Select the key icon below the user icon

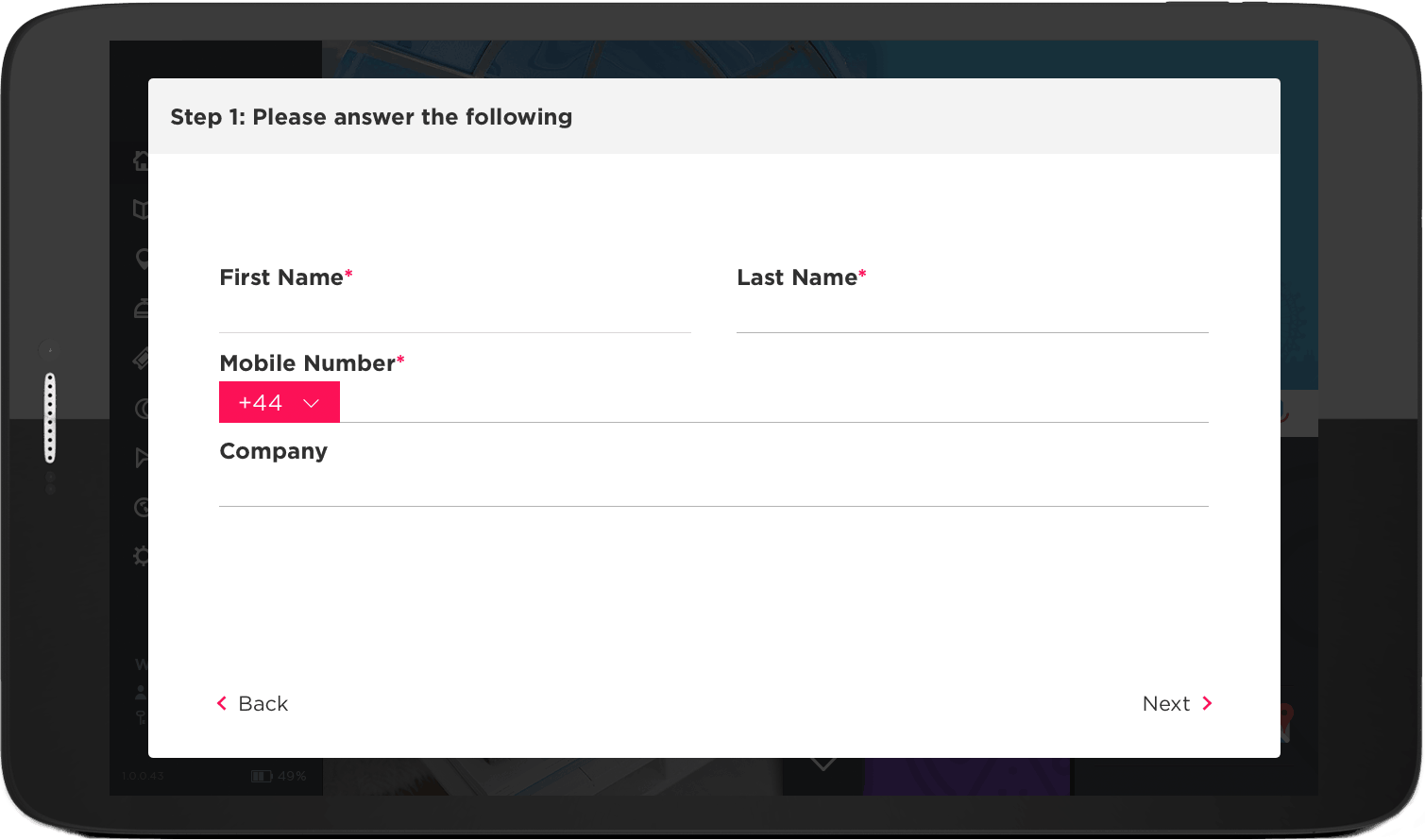141,717
